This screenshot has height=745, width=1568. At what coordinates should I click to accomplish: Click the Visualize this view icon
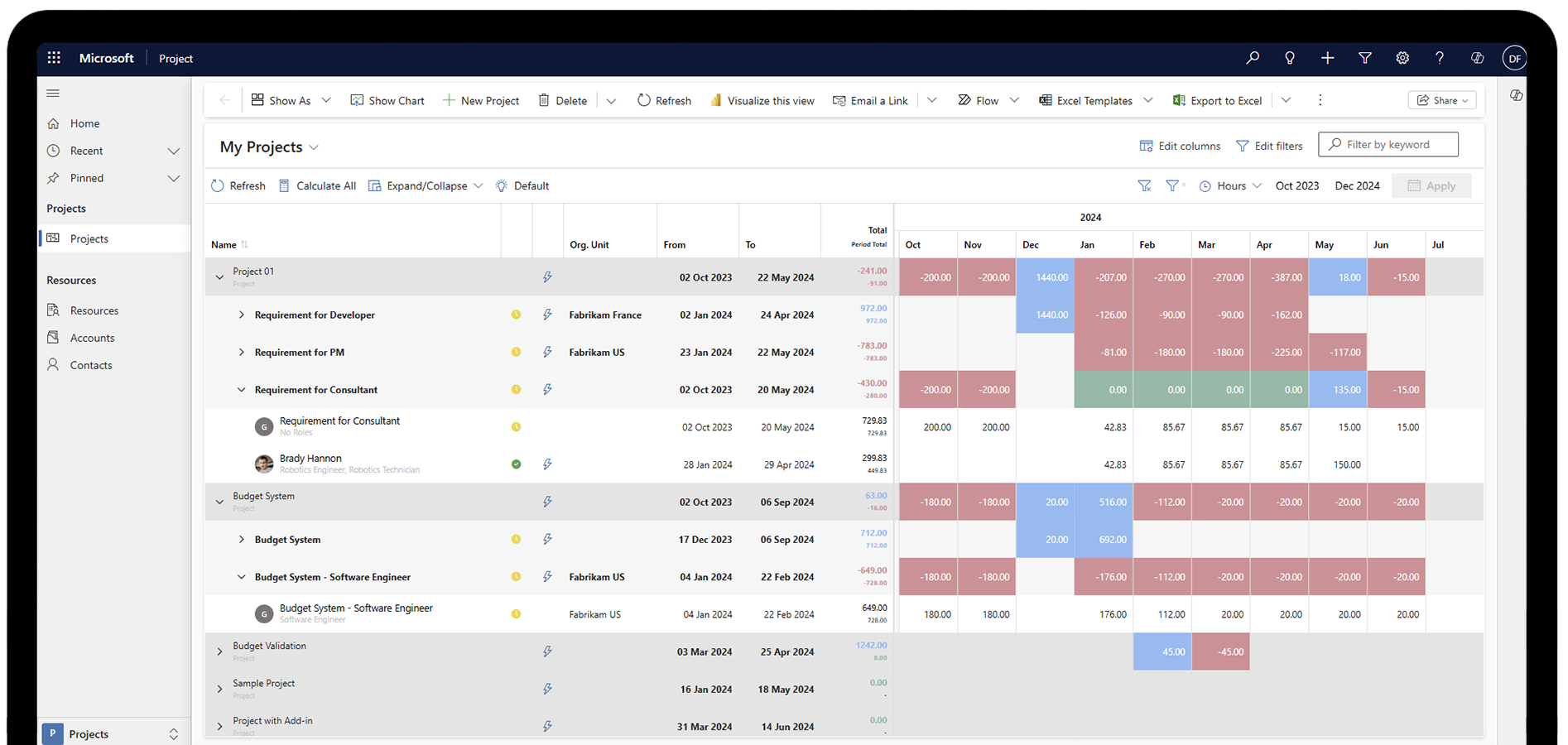pos(716,100)
